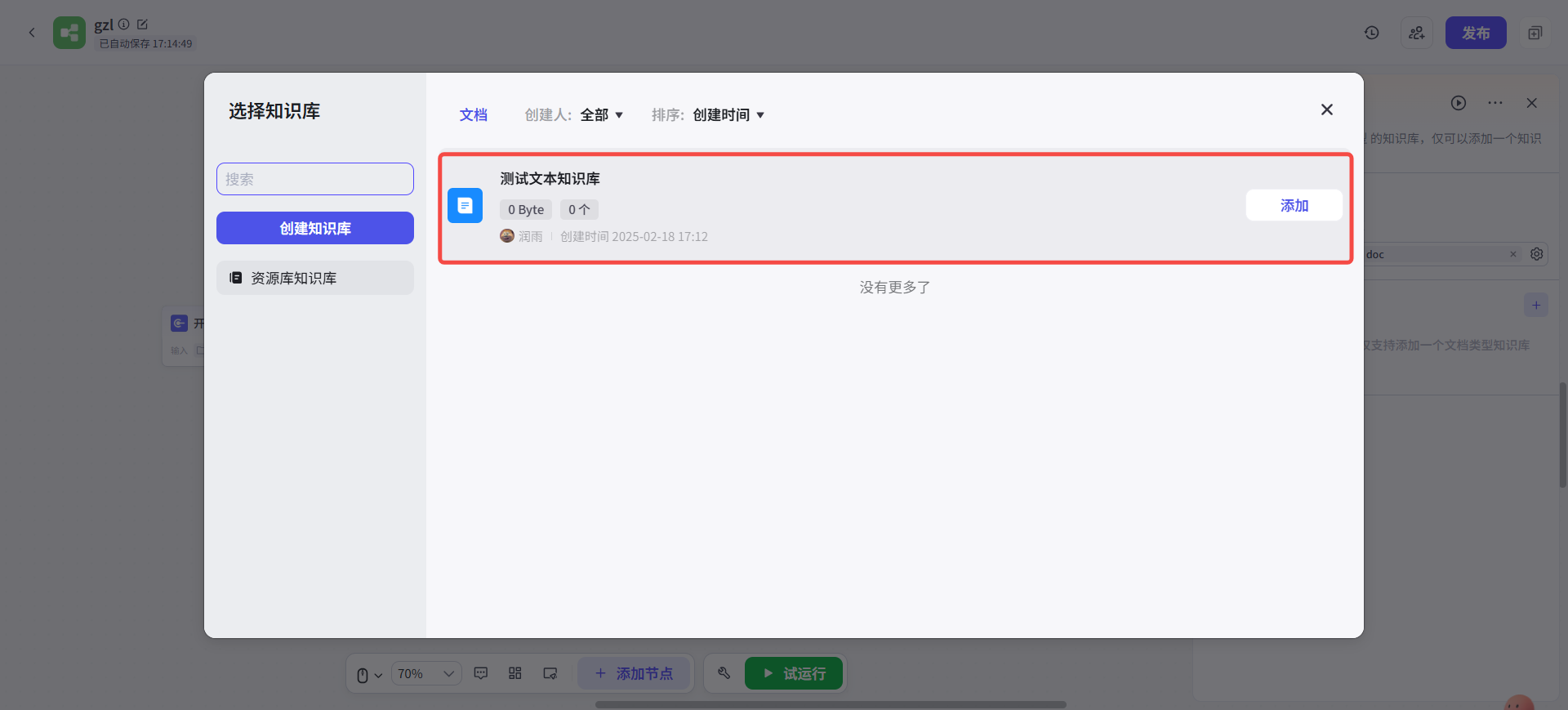Click the horizontal canvas scrollbar
The width and height of the screenshot is (1568, 710).
click(x=831, y=704)
